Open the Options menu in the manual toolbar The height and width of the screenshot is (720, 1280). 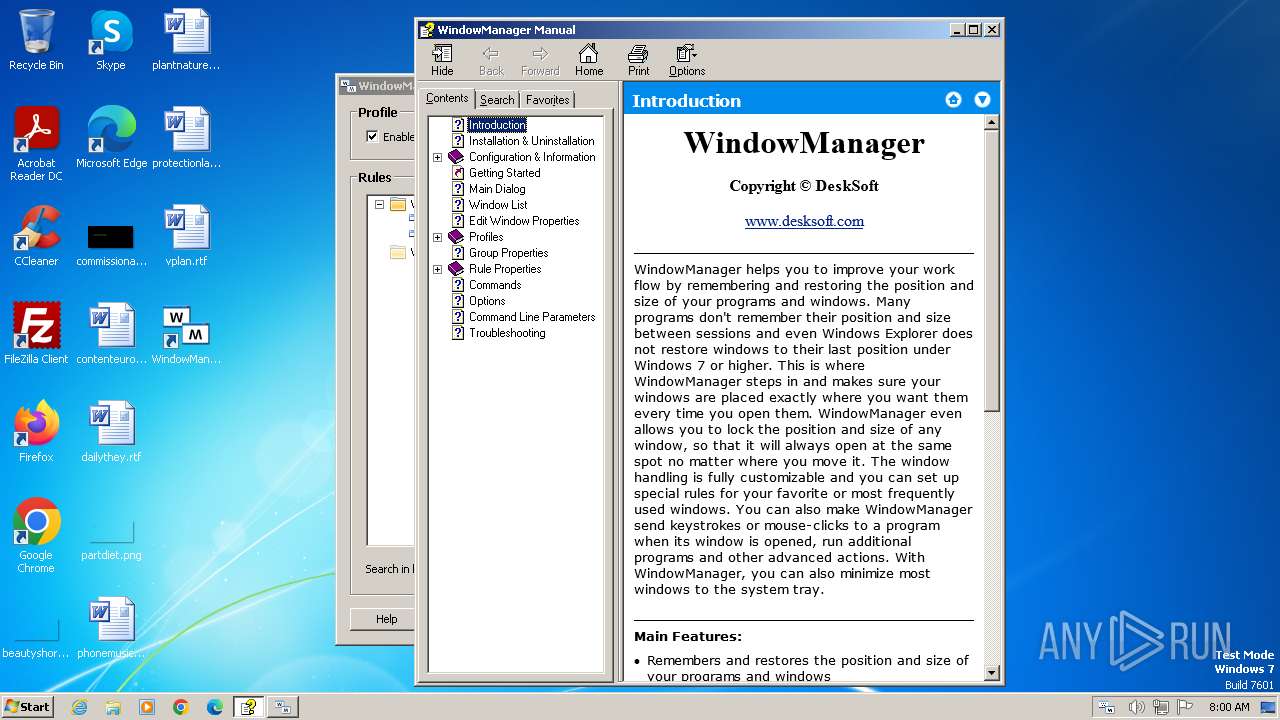(687, 61)
